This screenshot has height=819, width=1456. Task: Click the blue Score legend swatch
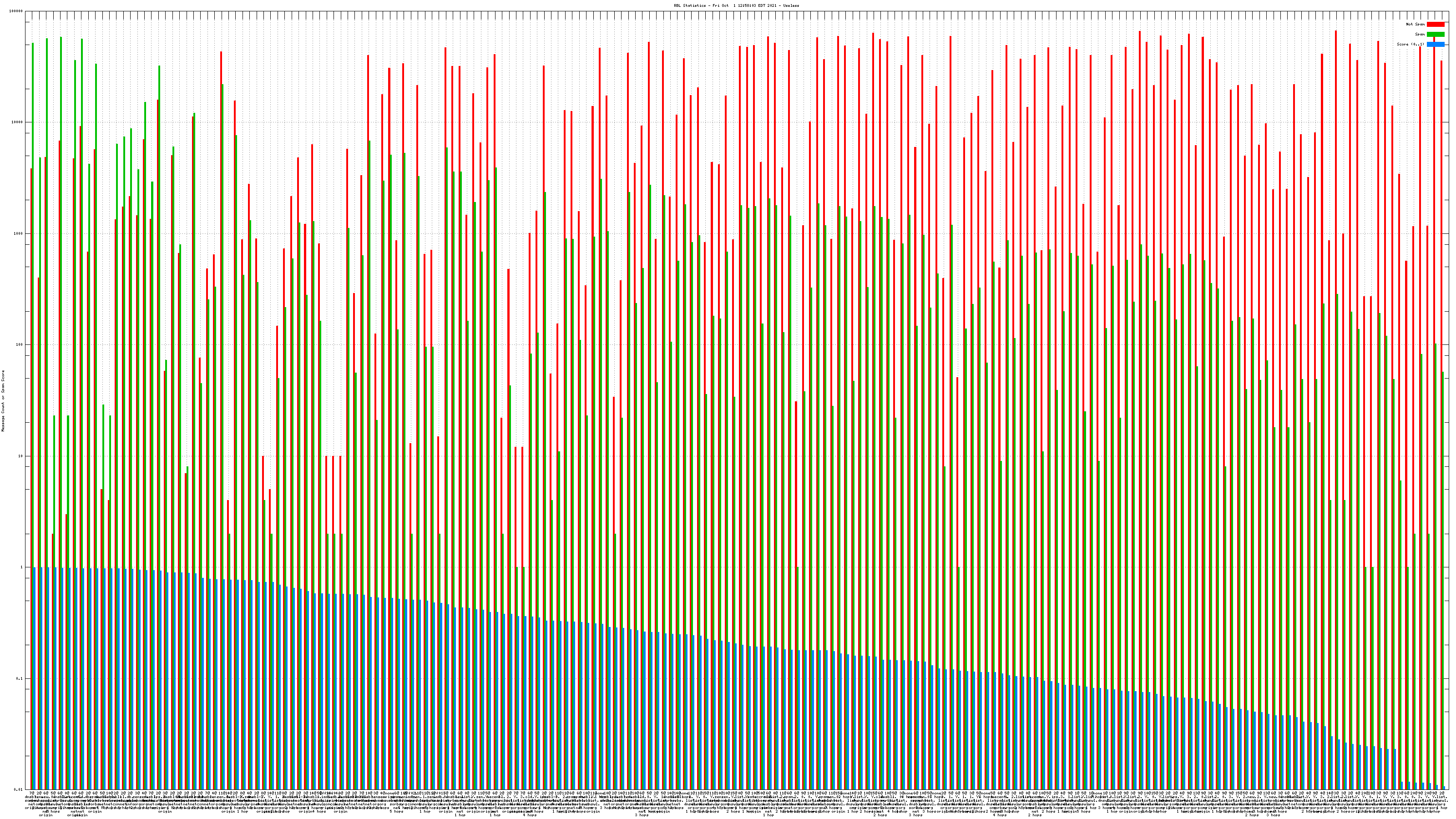(x=1436, y=44)
